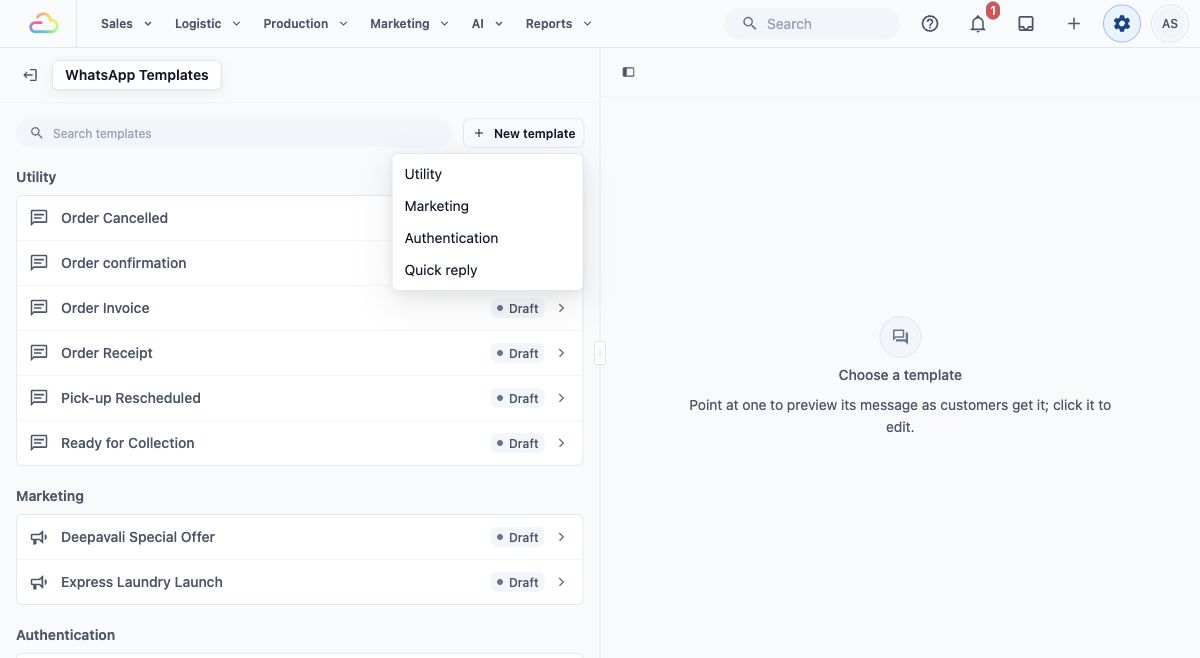Click the Marketing section heading
The width and height of the screenshot is (1200, 658).
click(x=50, y=496)
